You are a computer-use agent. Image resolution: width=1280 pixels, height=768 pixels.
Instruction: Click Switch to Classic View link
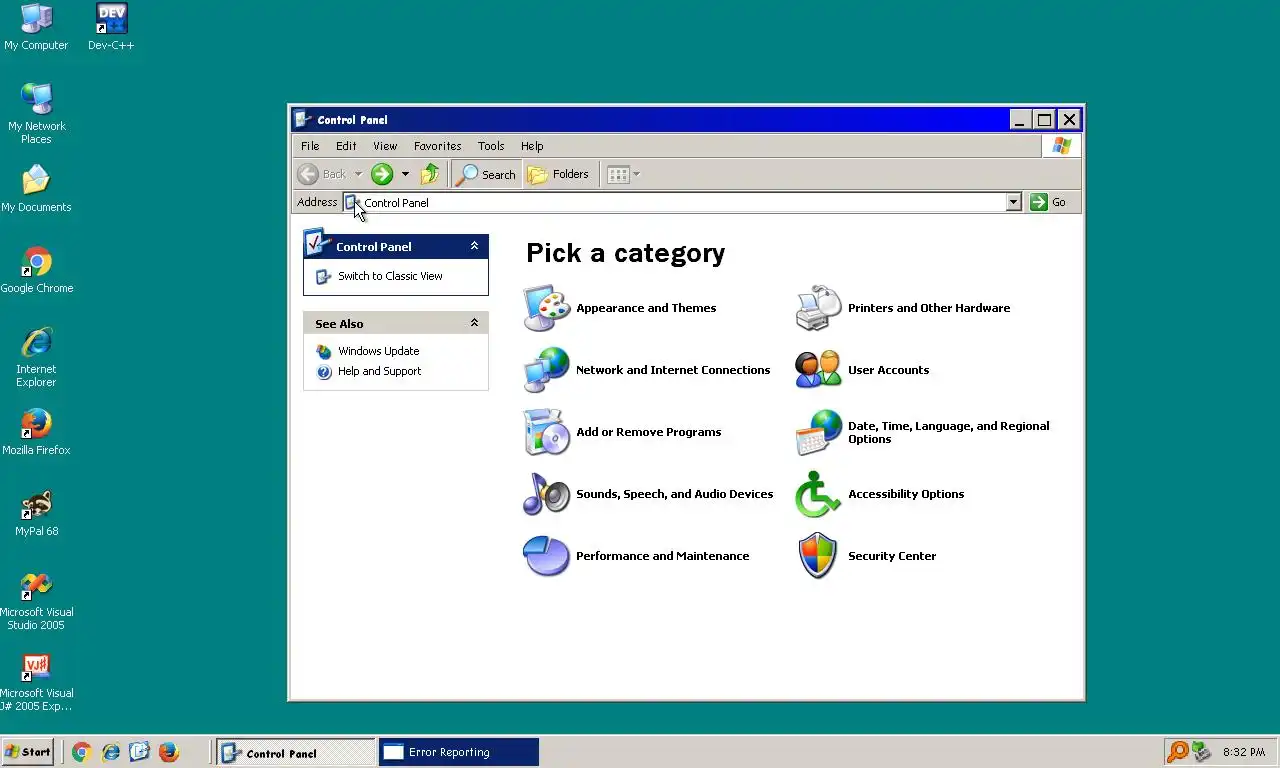(x=390, y=276)
